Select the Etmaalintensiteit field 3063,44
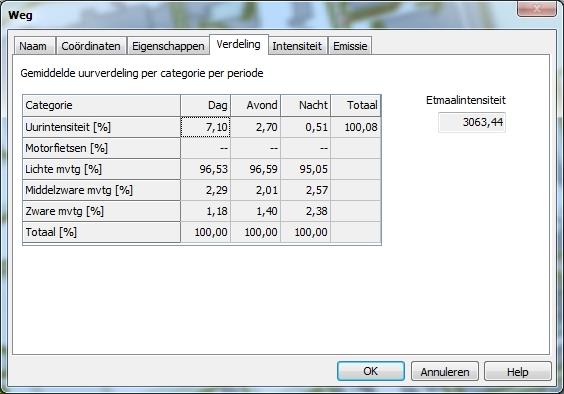564x394 pixels. (472, 122)
